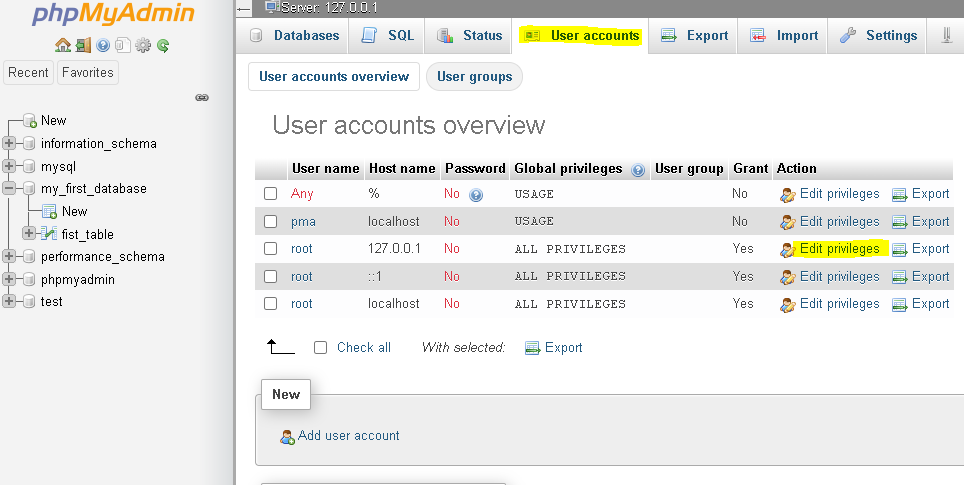Expand the fist_table tree node
964x485 pixels.
click(x=28, y=234)
